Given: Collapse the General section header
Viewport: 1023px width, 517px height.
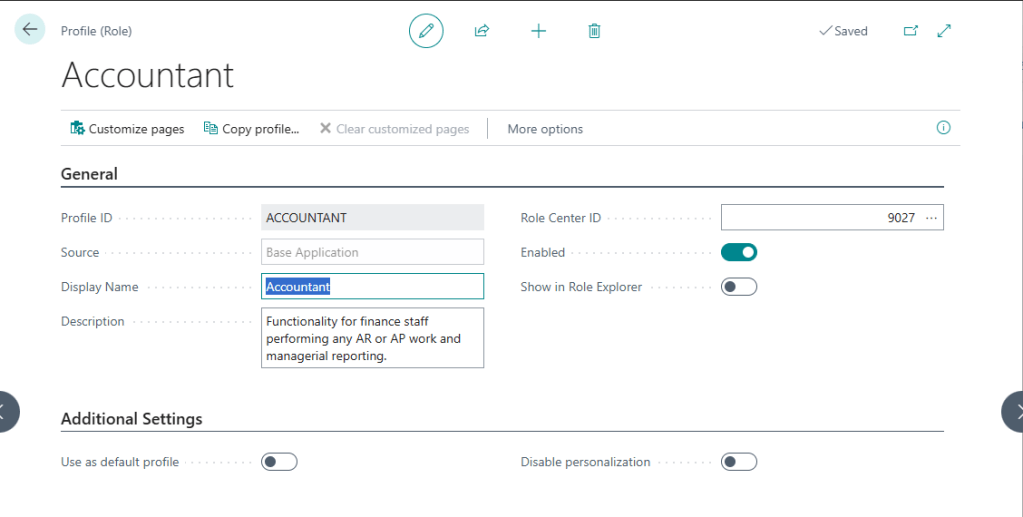Looking at the screenshot, I should 90,174.
